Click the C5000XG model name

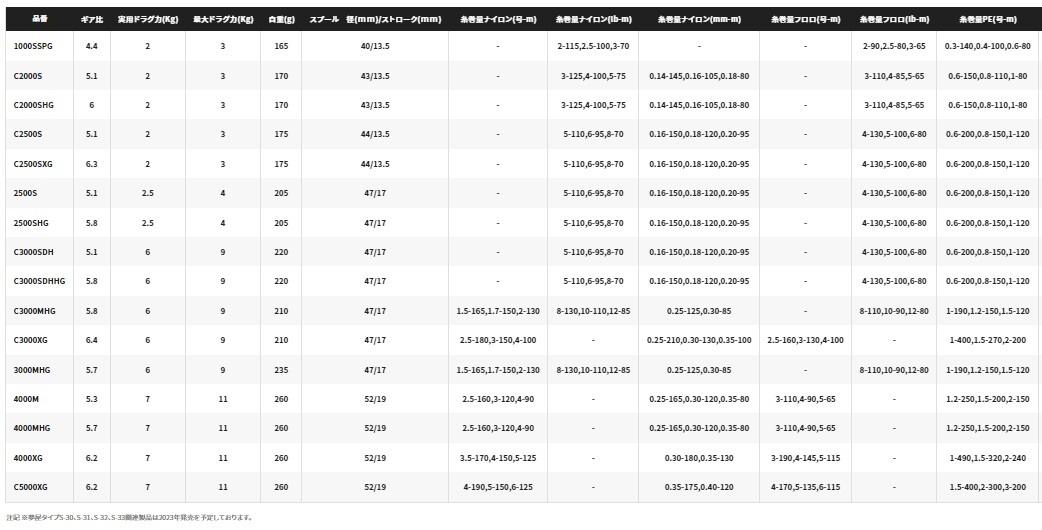31,487
